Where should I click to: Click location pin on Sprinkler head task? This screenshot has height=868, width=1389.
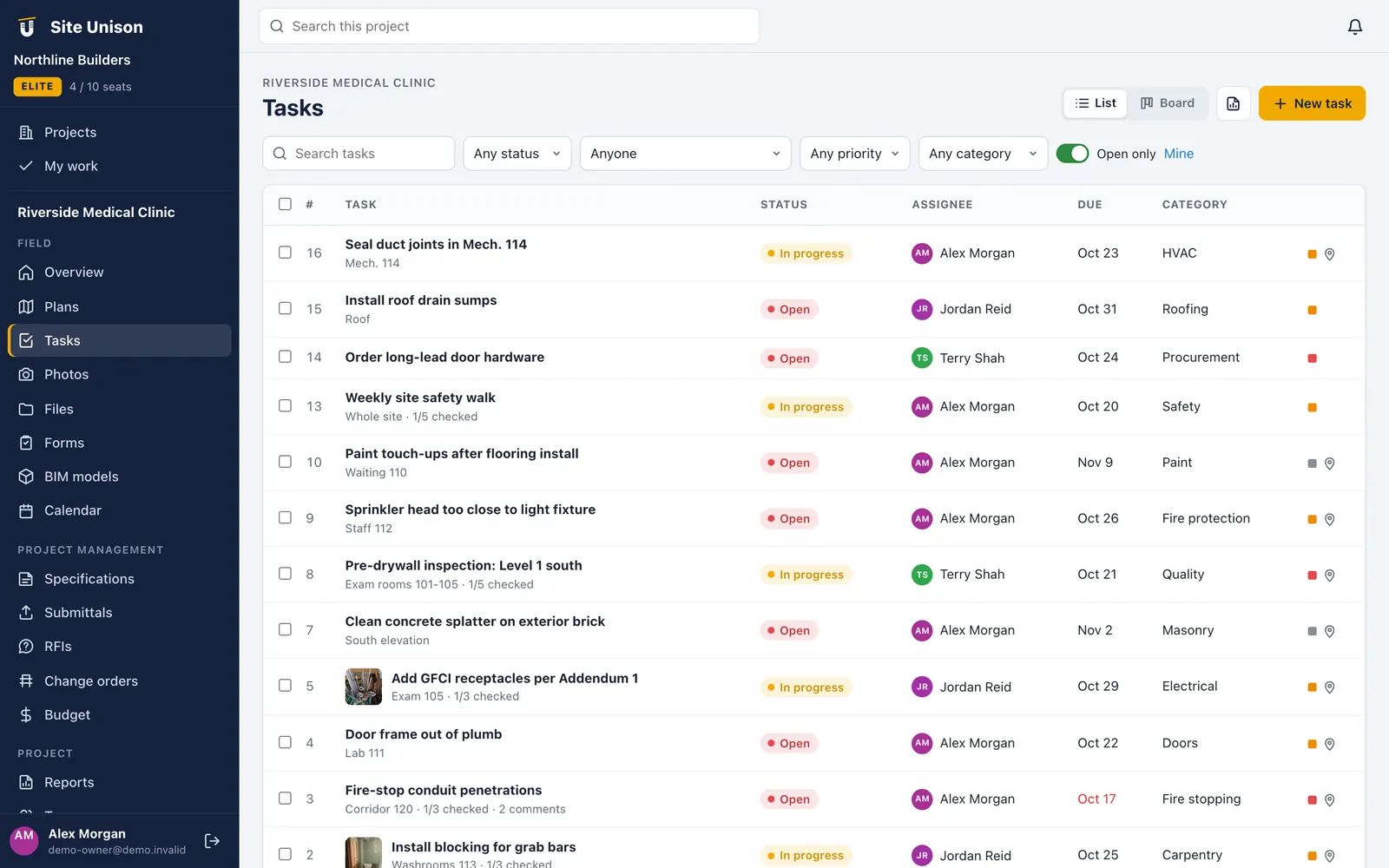1329,519
